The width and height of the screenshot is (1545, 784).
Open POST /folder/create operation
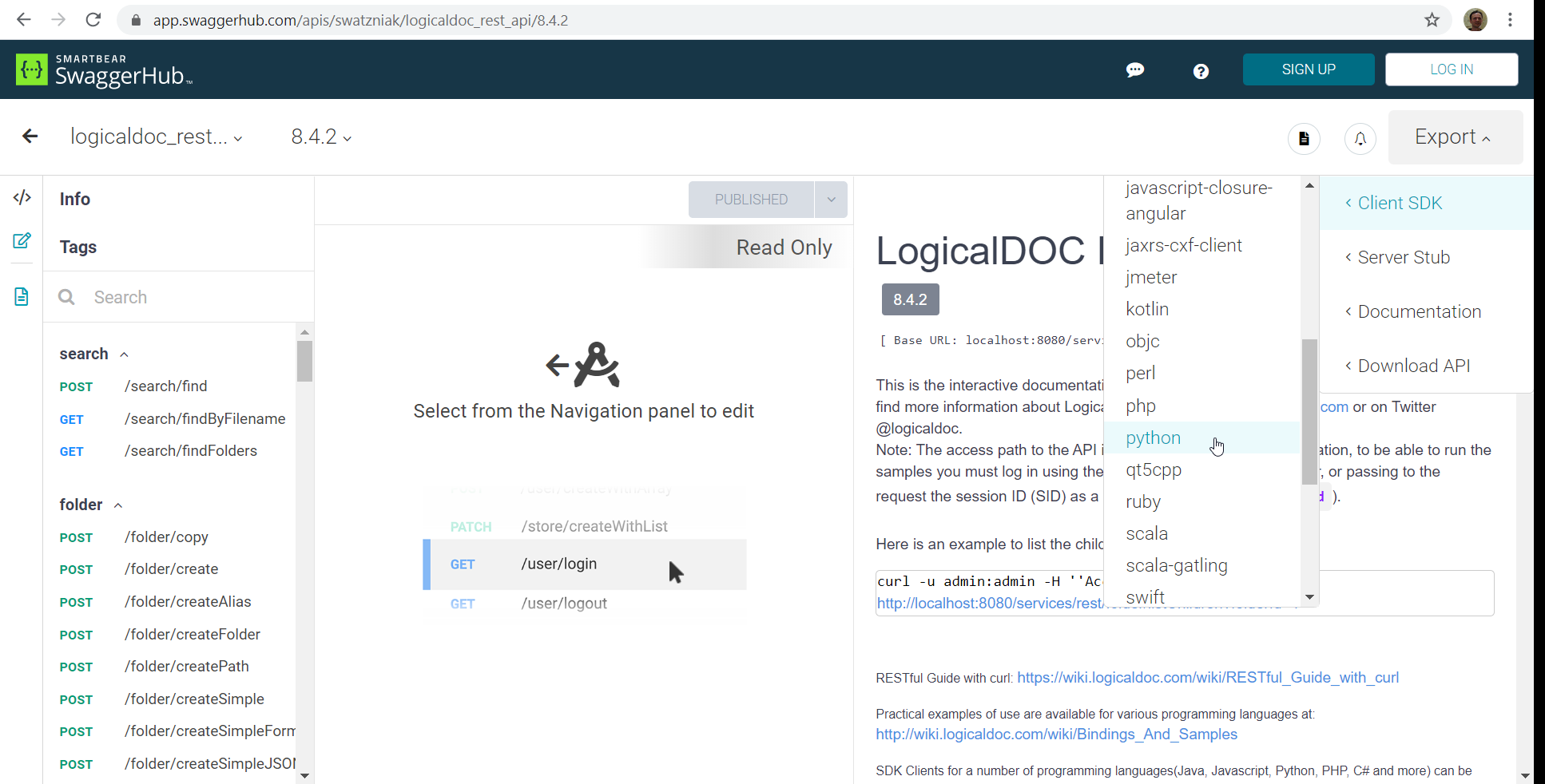point(169,569)
